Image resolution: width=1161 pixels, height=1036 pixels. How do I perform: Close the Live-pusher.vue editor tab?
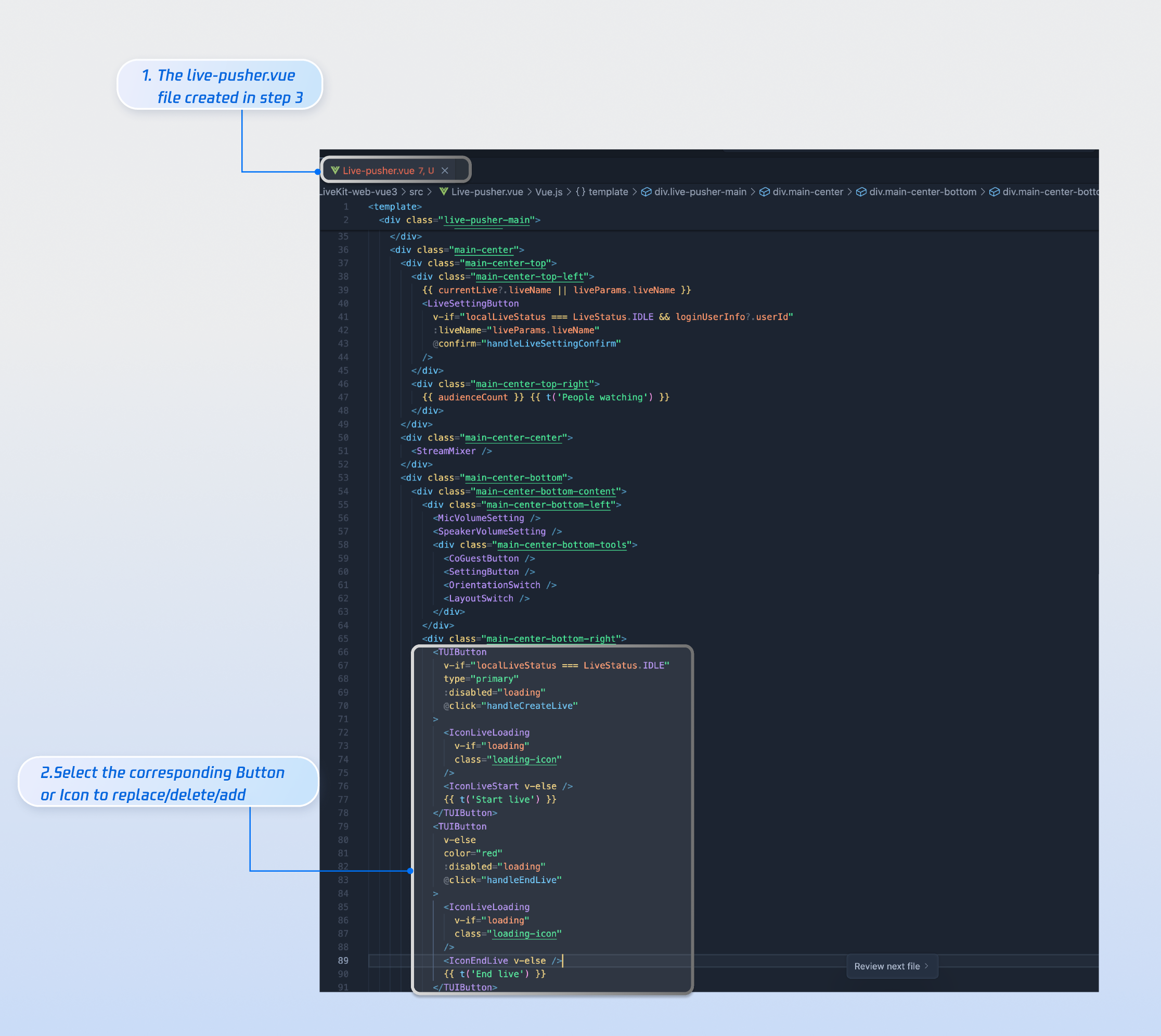pos(445,171)
